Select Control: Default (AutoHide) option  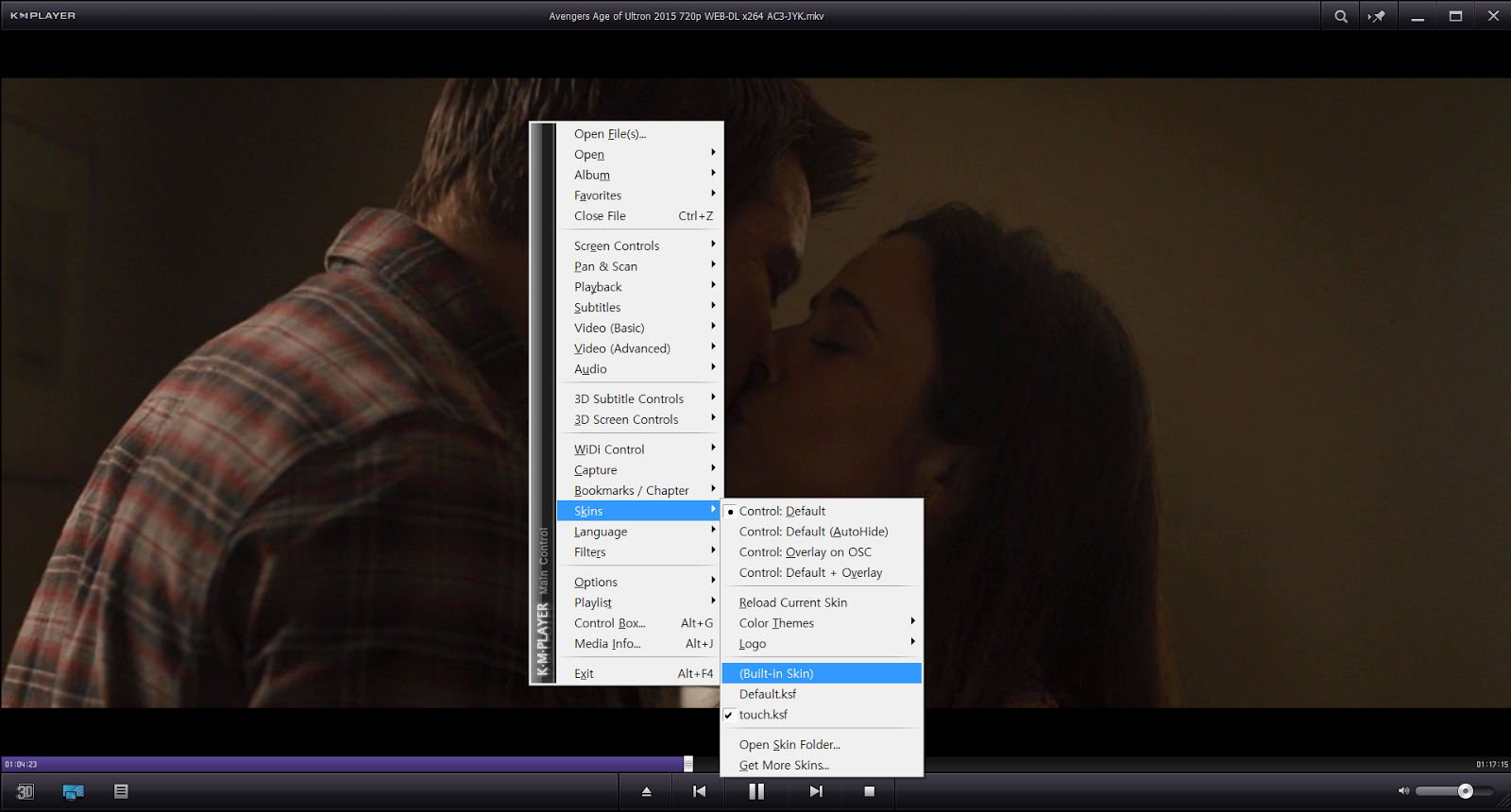[x=822, y=532]
